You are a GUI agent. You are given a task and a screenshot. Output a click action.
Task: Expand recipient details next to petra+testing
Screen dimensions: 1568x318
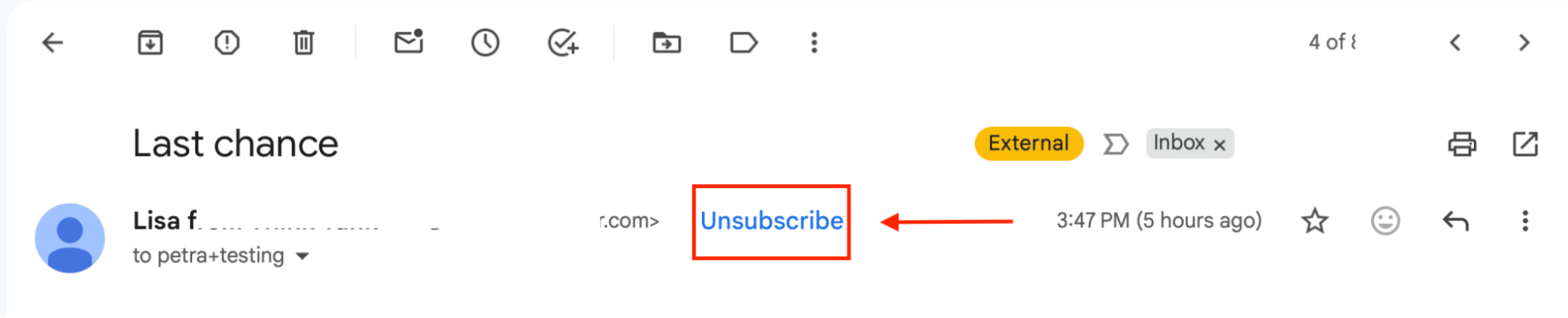[x=303, y=256]
